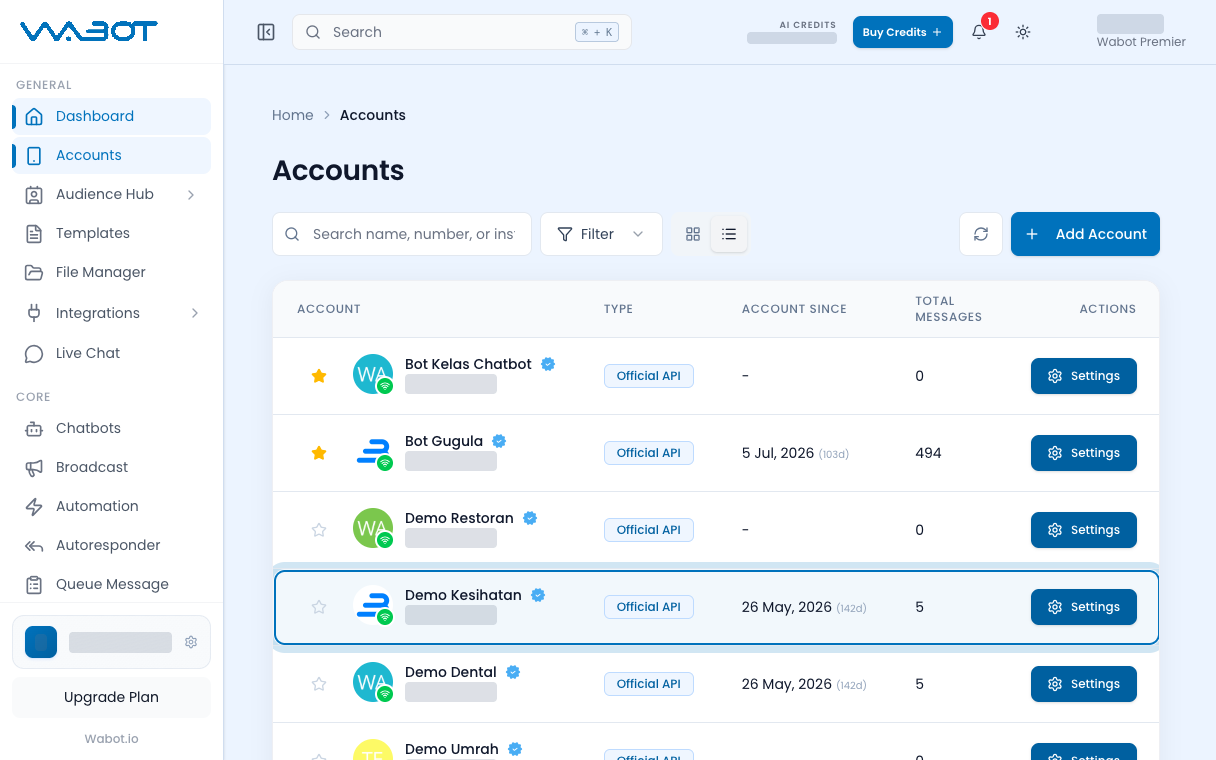Screen dimensions: 1216x760
Task: Click verified badge beside Bot Kelas Chatbot
Action: (x=548, y=364)
